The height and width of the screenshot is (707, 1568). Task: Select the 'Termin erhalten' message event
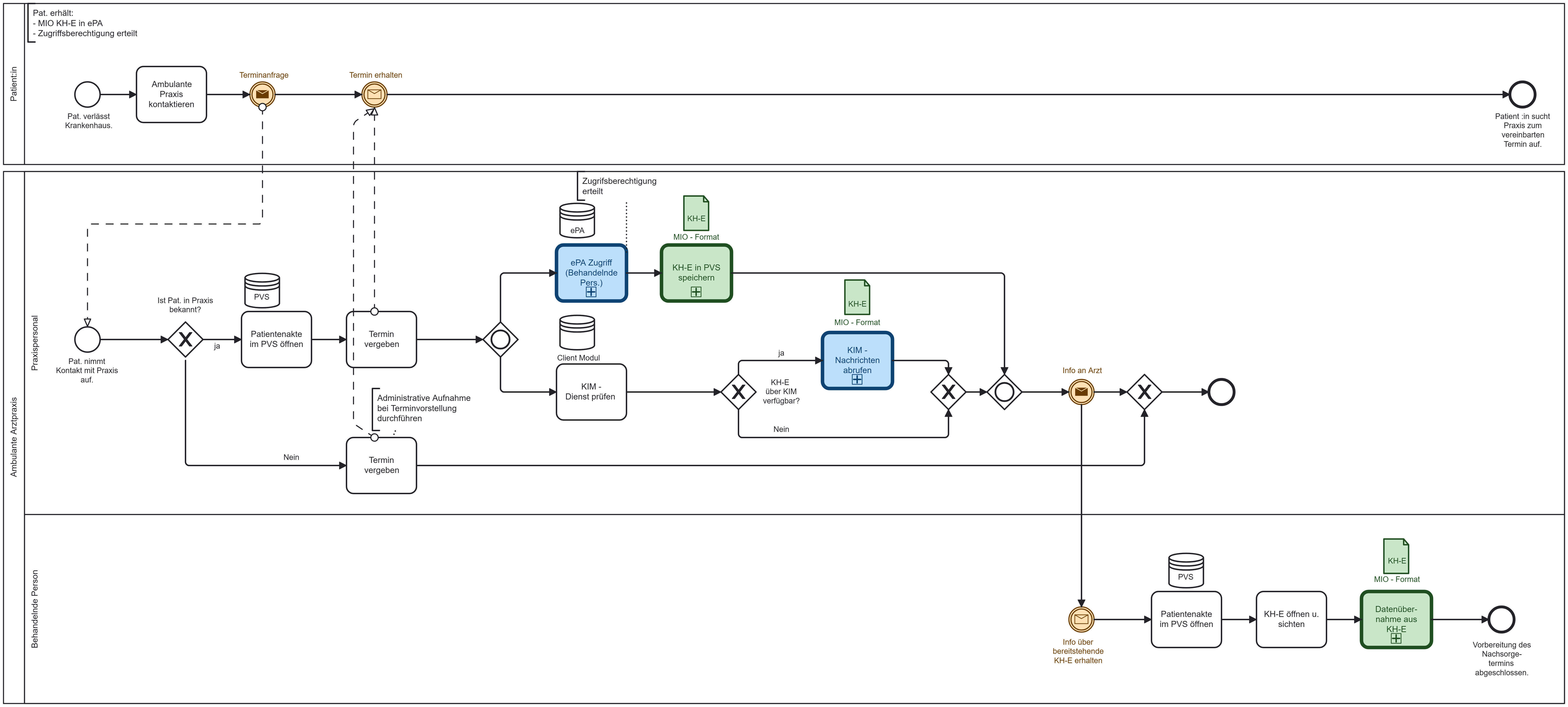pos(374,94)
